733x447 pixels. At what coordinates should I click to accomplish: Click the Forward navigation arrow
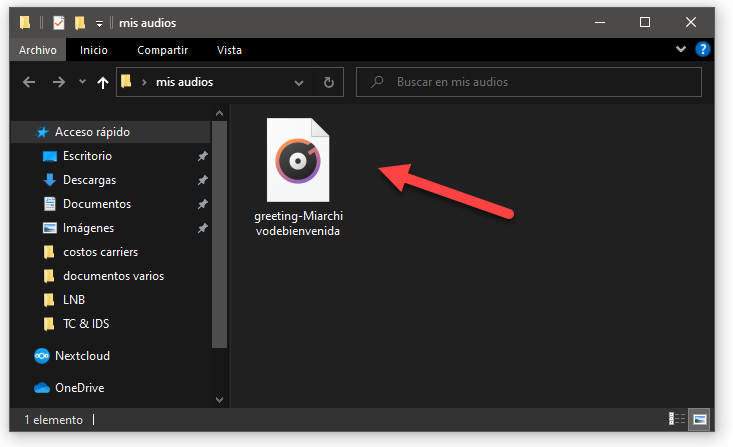pos(58,82)
